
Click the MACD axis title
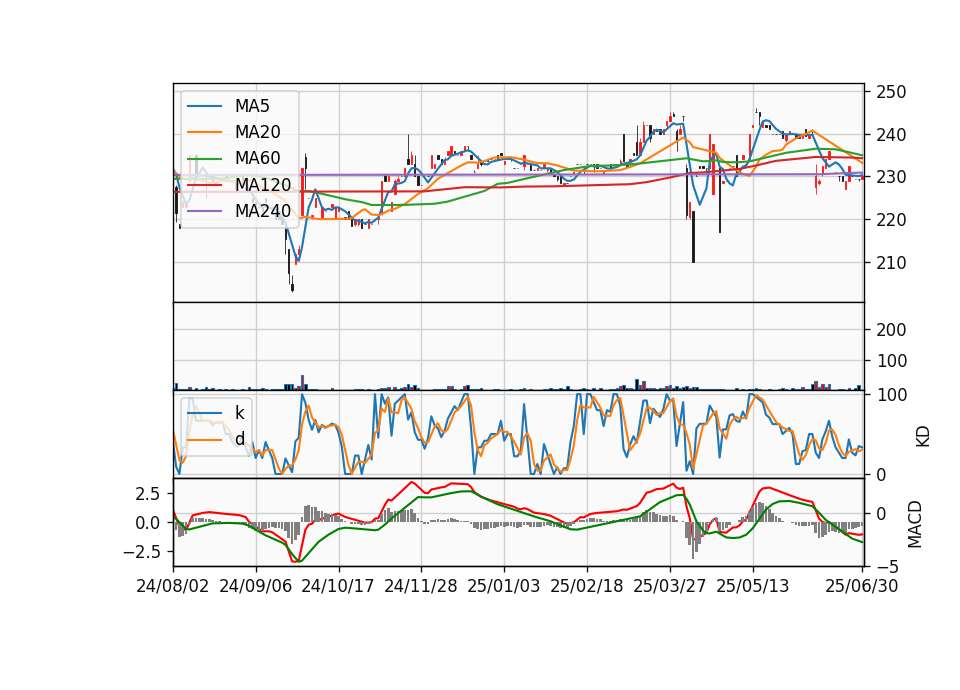[x=915, y=524]
